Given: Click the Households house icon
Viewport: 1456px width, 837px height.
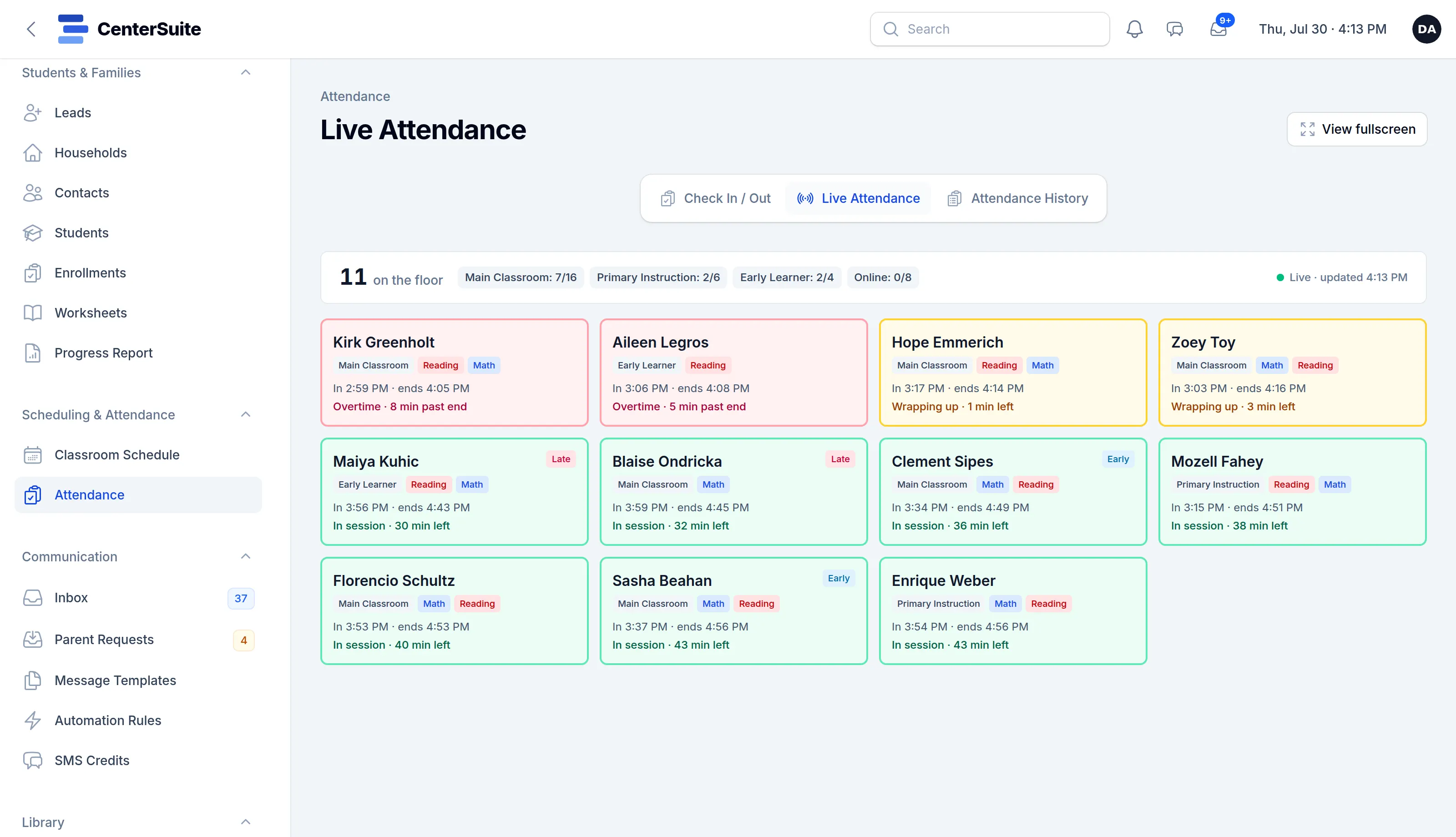Looking at the screenshot, I should (x=33, y=153).
